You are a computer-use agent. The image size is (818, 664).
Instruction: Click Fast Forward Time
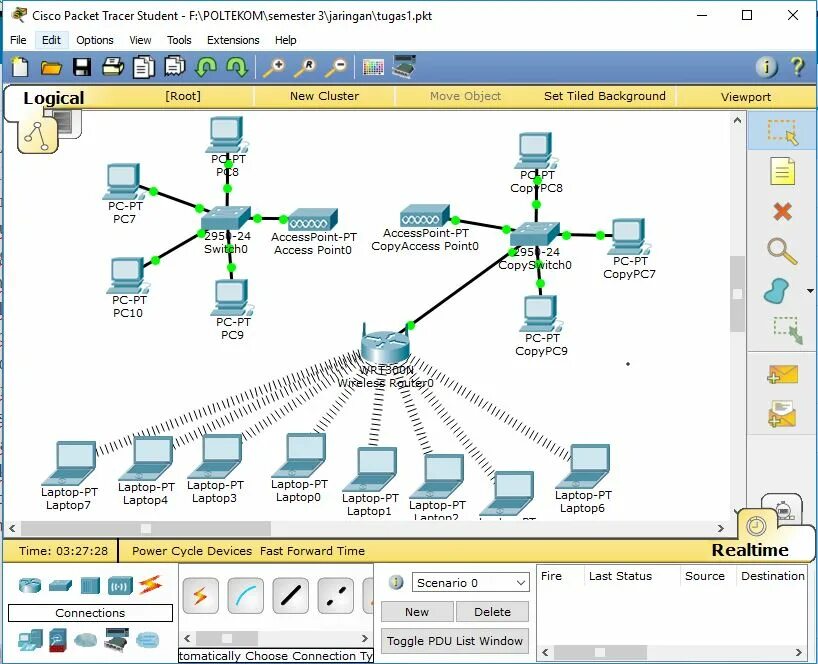(312, 551)
